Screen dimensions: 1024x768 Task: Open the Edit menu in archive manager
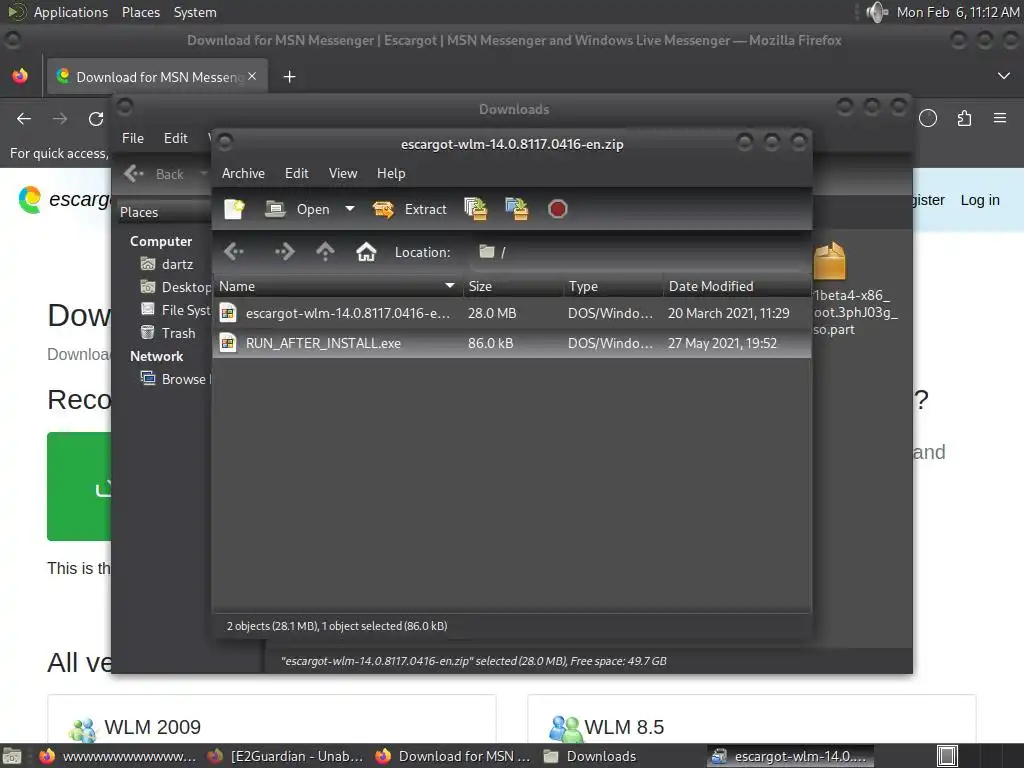pyautogui.click(x=296, y=173)
